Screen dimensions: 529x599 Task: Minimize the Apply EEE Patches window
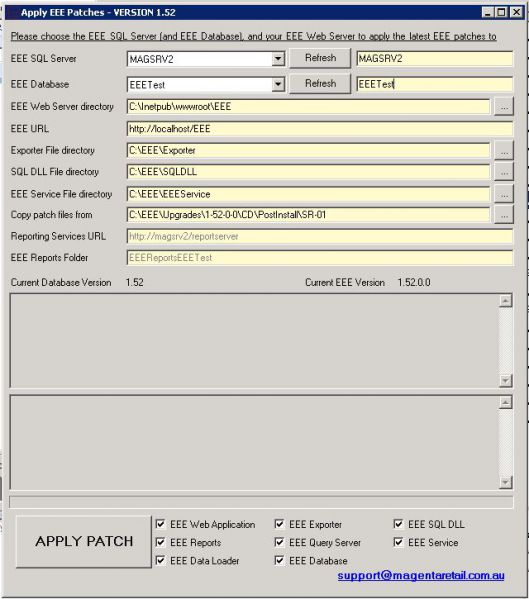[487, 13]
